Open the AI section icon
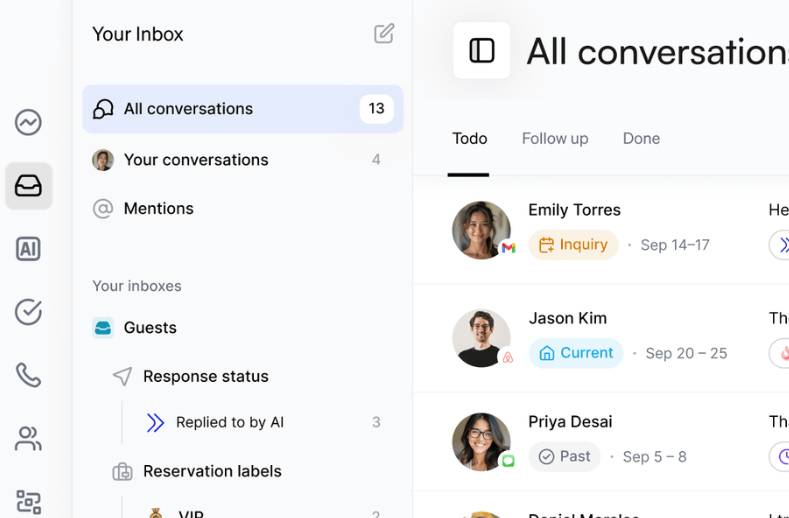The width and height of the screenshot is (789, 518). click(28, 249)
